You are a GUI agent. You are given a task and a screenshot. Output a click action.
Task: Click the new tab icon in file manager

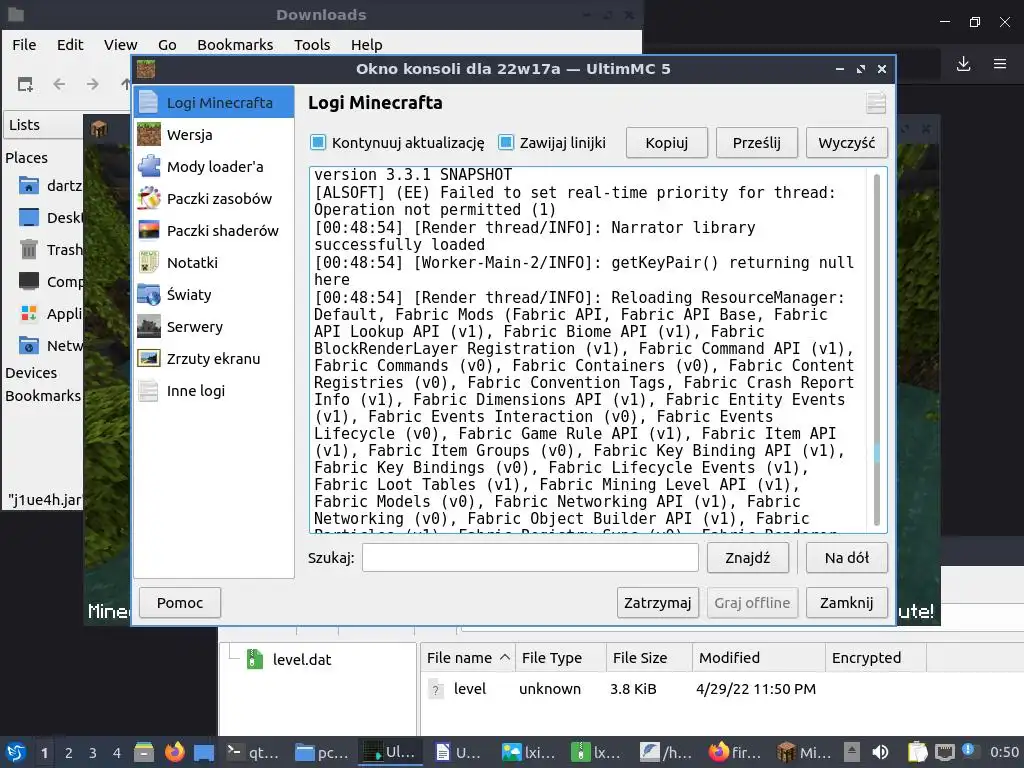click(x=25, y=84)
